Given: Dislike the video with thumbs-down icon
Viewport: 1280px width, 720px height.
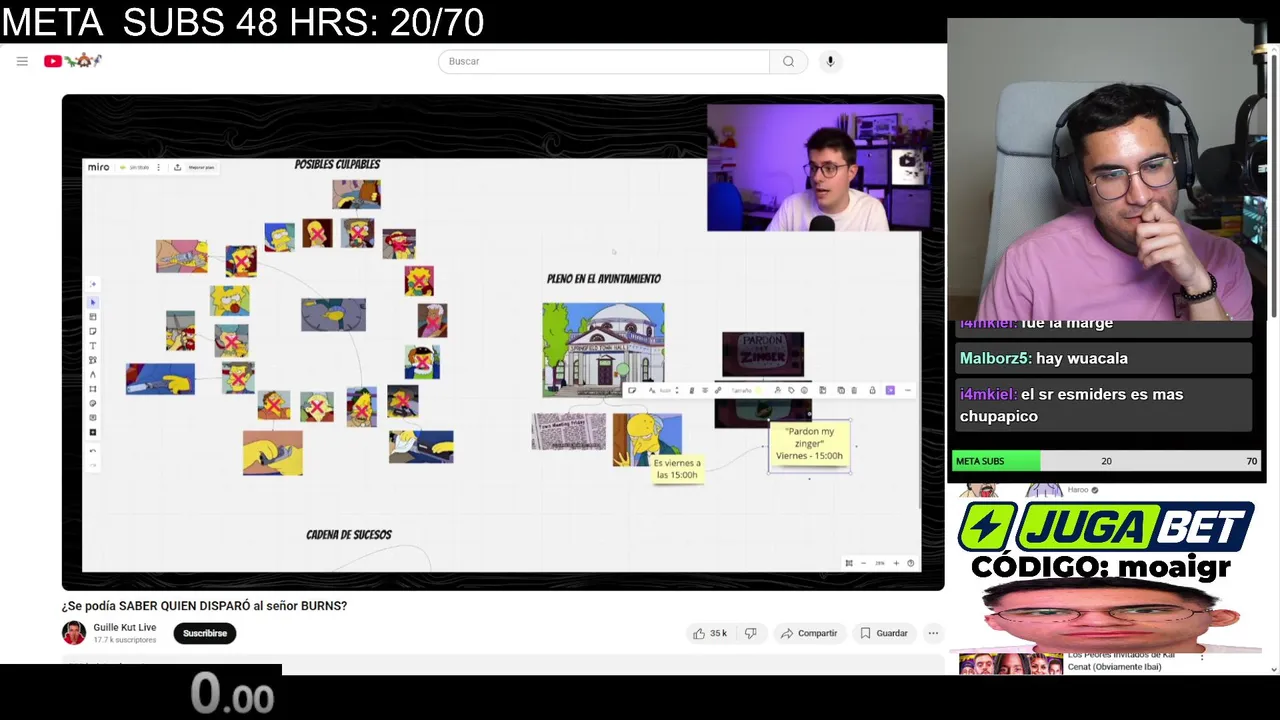Looking at the screenshot, I should pyautogui.click(x=750, y=633).
